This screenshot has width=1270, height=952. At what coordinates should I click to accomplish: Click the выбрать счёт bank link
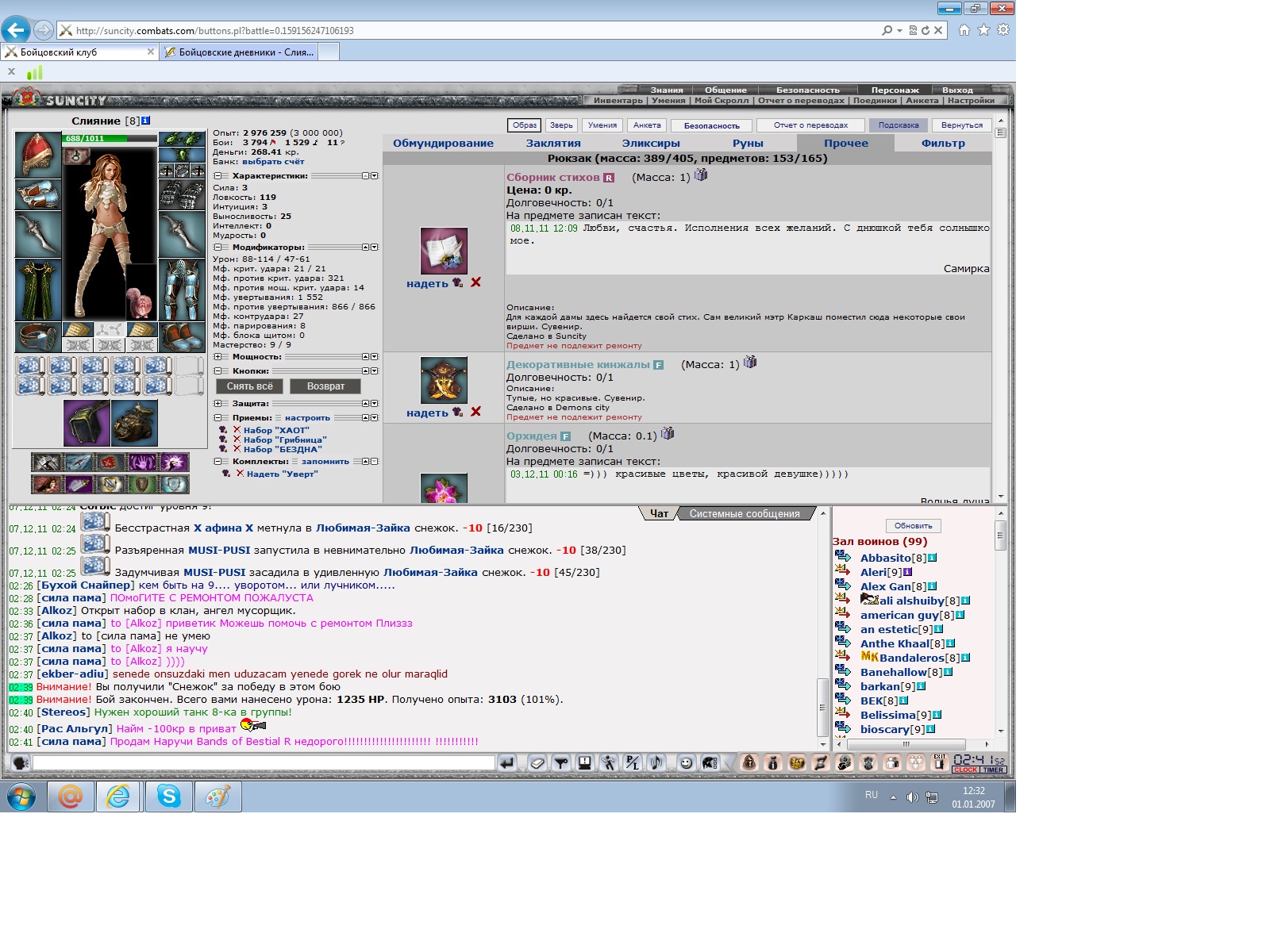273,162
